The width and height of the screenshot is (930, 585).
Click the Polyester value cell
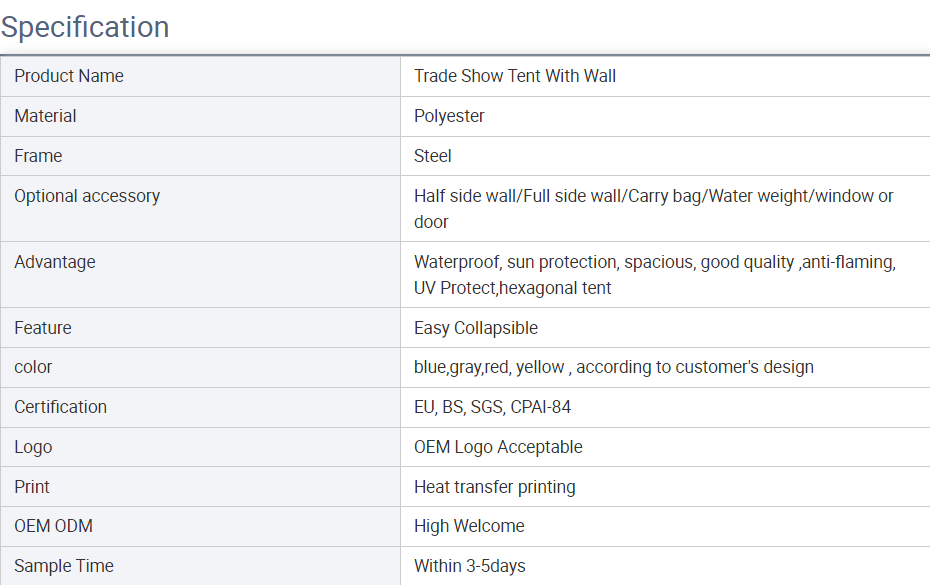pos(665,116)
